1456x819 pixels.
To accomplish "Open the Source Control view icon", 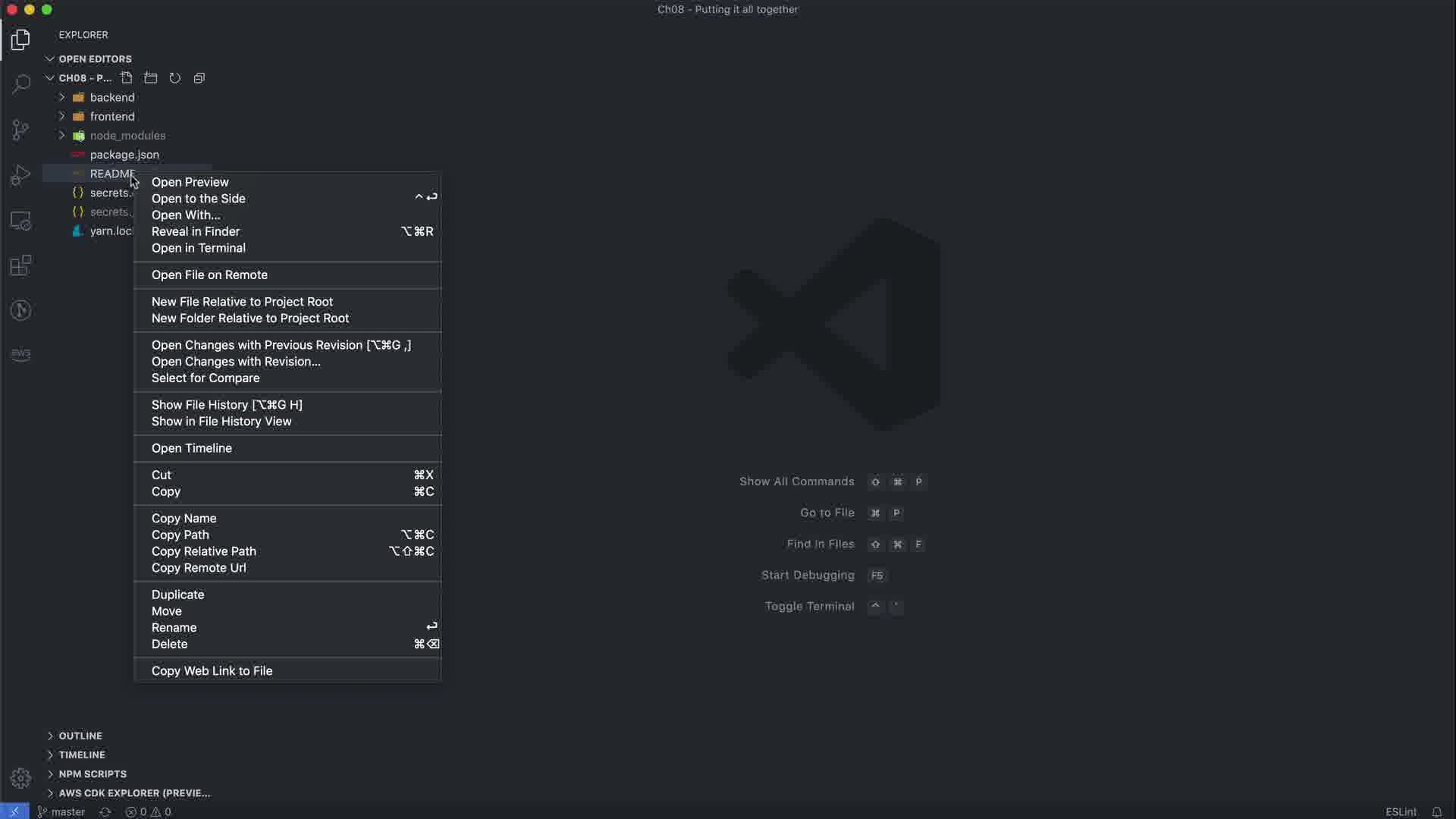I will click(20, 130).
